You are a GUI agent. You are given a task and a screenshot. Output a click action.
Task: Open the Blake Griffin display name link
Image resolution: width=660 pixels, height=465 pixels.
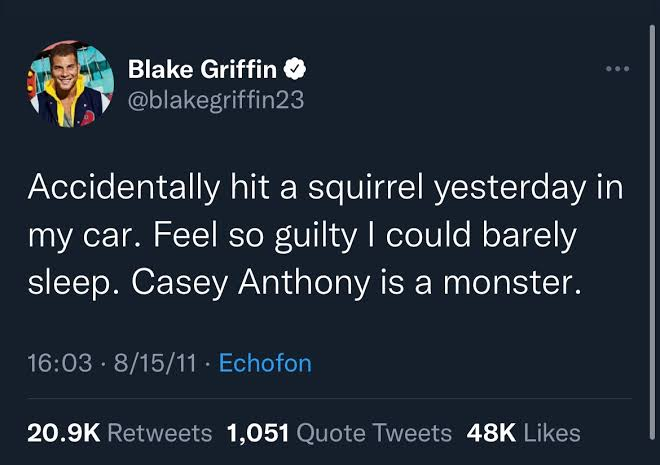tap(202, 69)
